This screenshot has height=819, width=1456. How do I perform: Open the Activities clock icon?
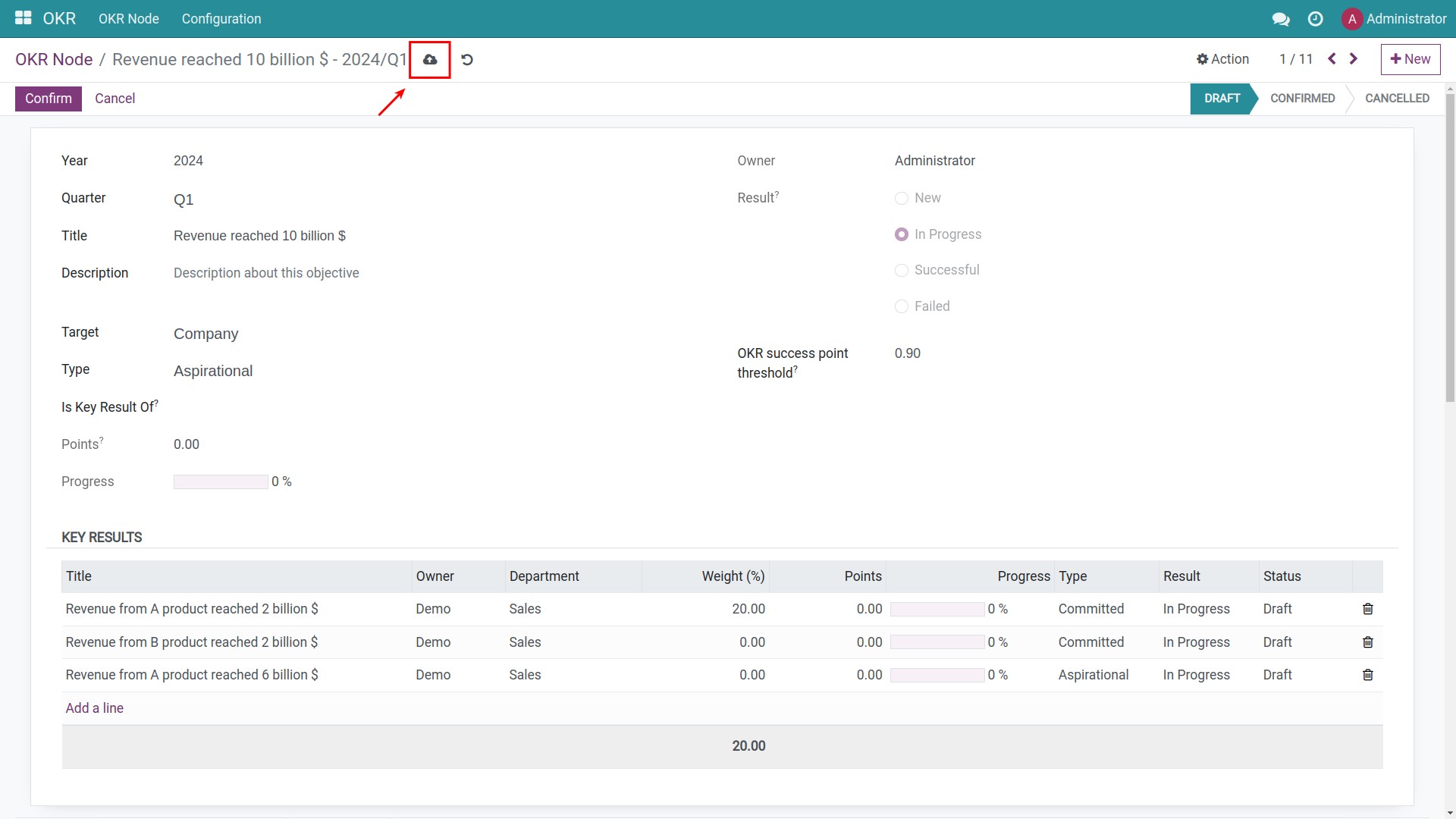click(x=1316, y=19)
